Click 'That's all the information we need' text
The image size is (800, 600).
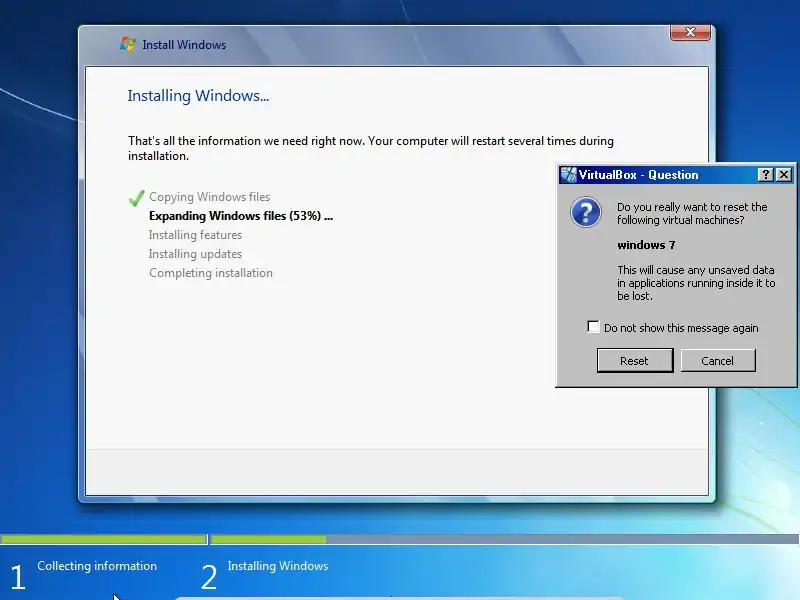(x=371, y=148)
